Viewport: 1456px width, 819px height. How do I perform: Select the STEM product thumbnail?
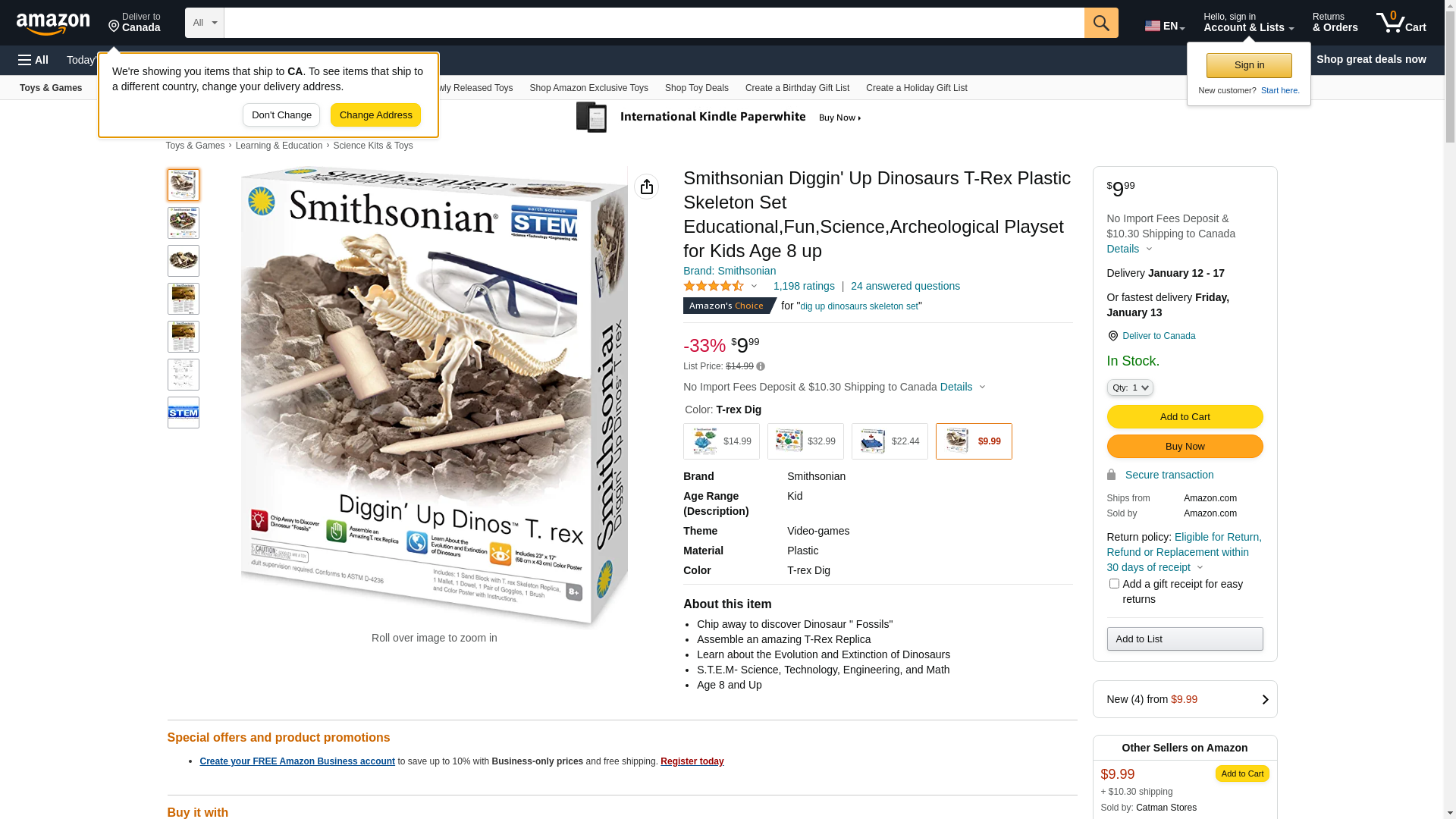[x=184, y=413]
